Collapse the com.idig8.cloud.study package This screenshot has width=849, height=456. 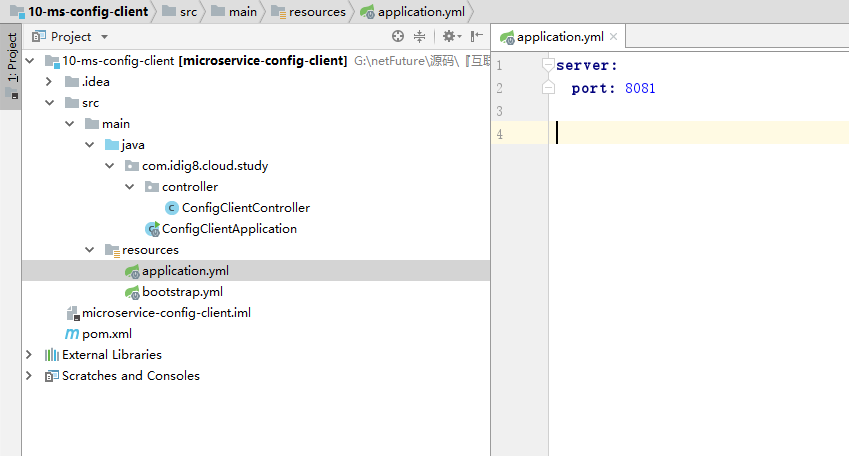point(110,166)
